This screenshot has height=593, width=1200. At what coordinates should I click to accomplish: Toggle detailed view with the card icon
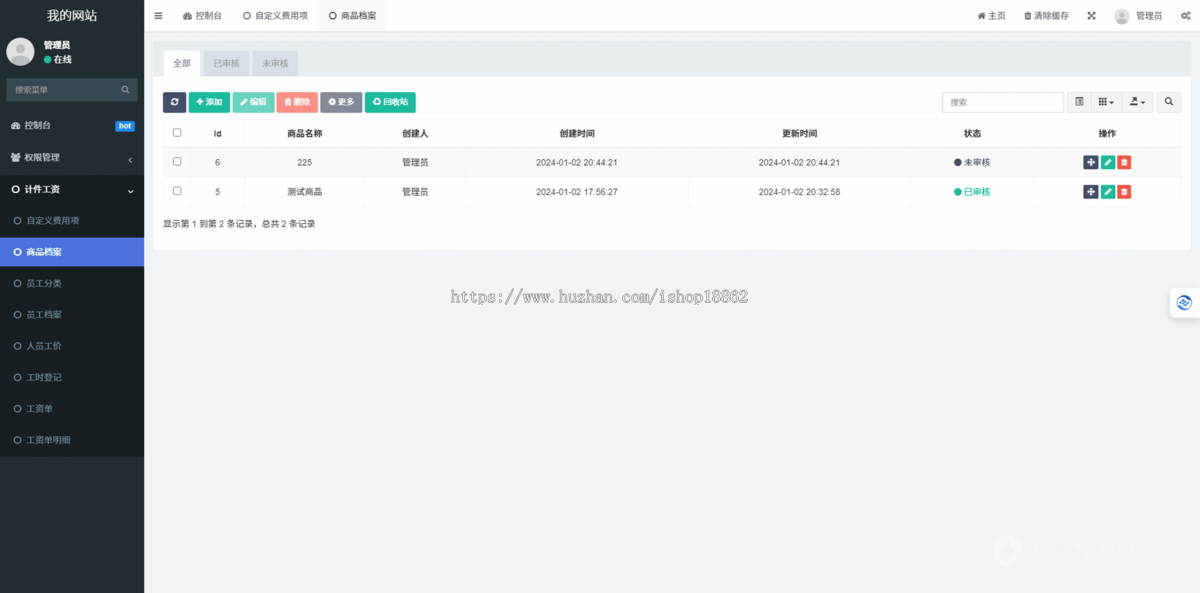tap(1079, 102)
